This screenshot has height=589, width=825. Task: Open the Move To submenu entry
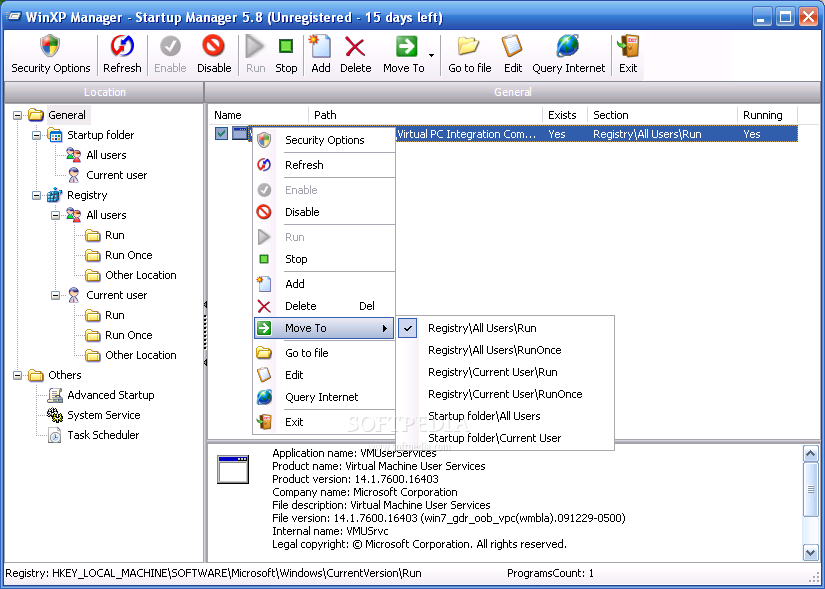[x=324, y=328]
